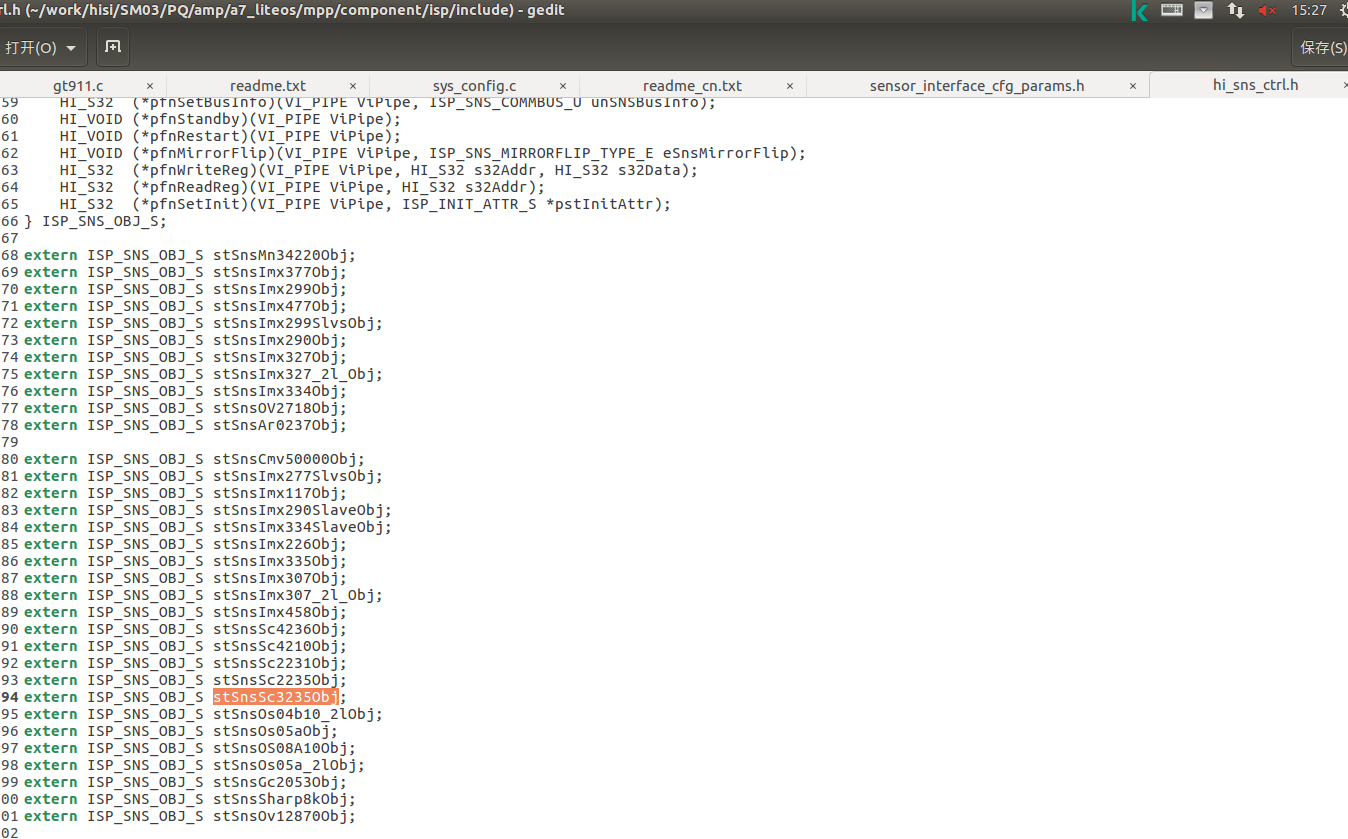The height and width of the screenshot is (839, 1348).
Task: Click the 保存(S) save button
Action: pyautogui.click(x=1320, y=47)
